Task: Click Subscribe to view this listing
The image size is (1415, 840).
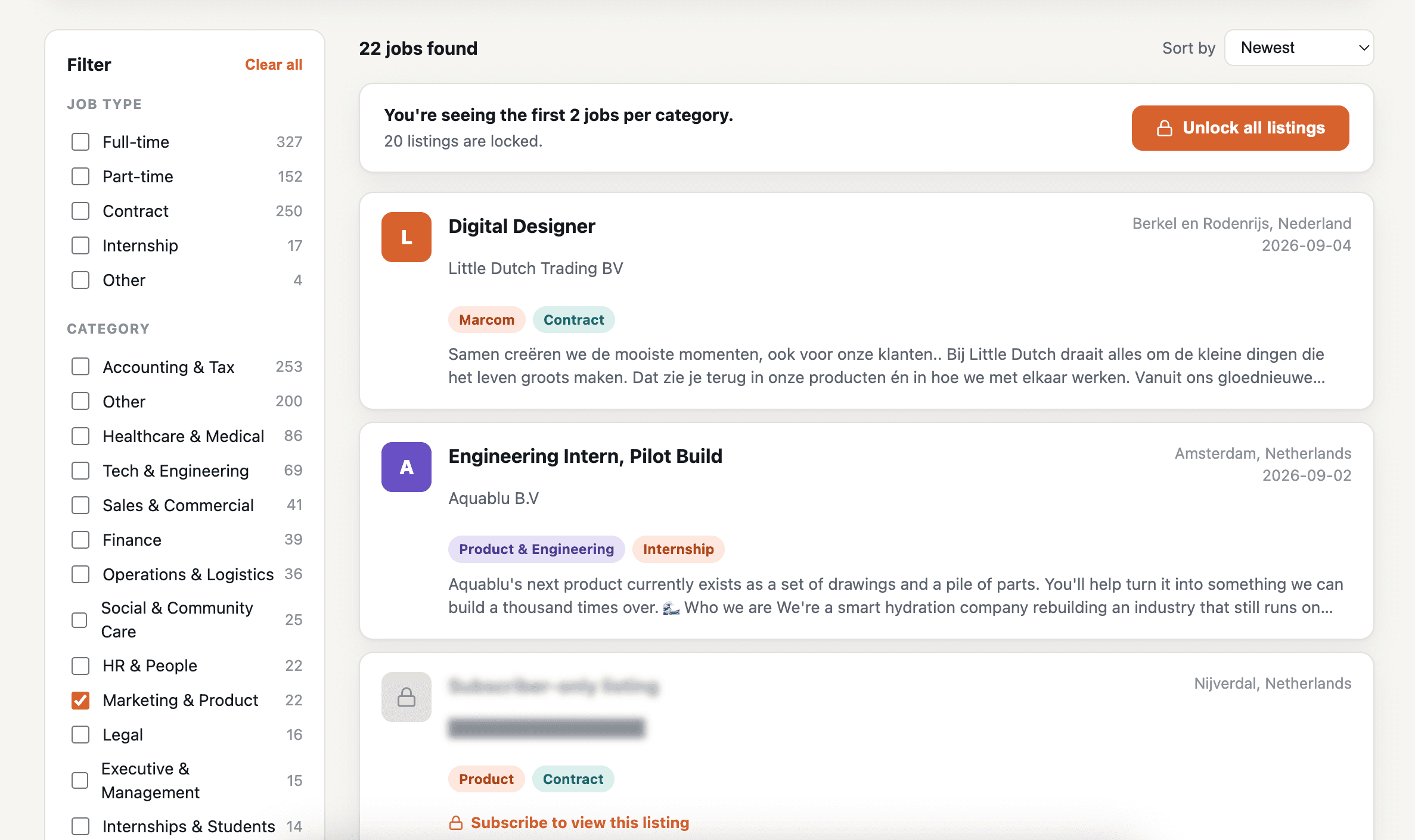Action: (x=580, y=823)
